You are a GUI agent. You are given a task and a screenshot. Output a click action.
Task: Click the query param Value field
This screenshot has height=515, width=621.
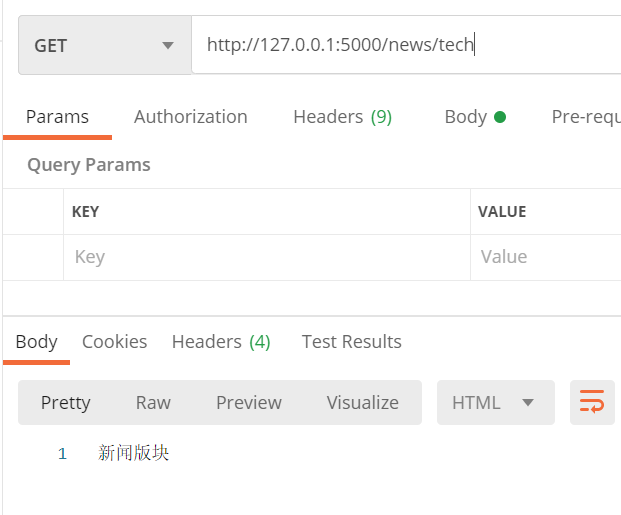coord(546,257)
